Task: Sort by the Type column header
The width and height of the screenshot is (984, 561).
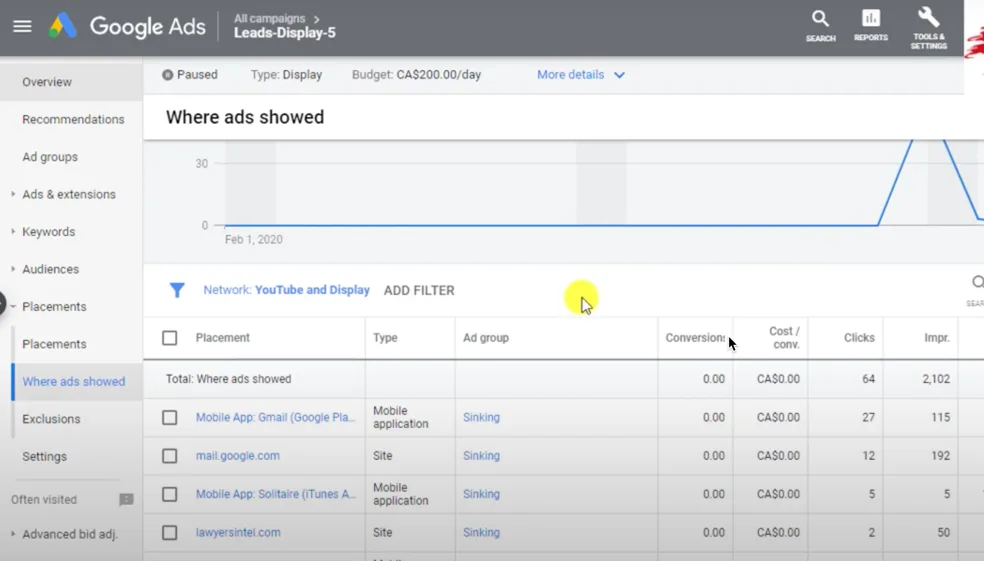Action: point(385,338)
